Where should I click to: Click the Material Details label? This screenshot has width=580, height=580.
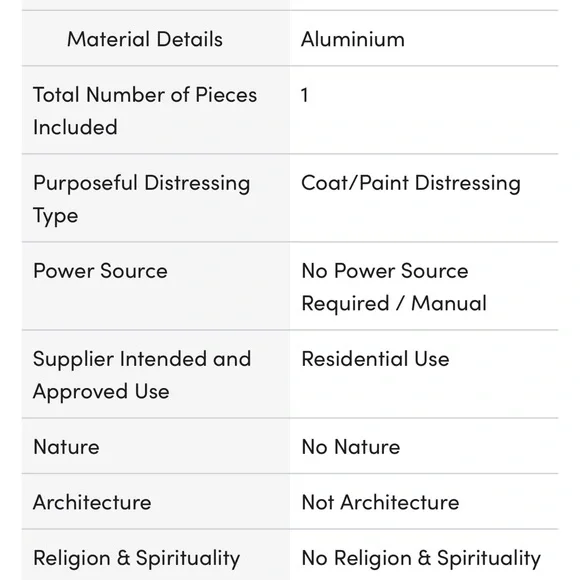click(x=145, y=39)
